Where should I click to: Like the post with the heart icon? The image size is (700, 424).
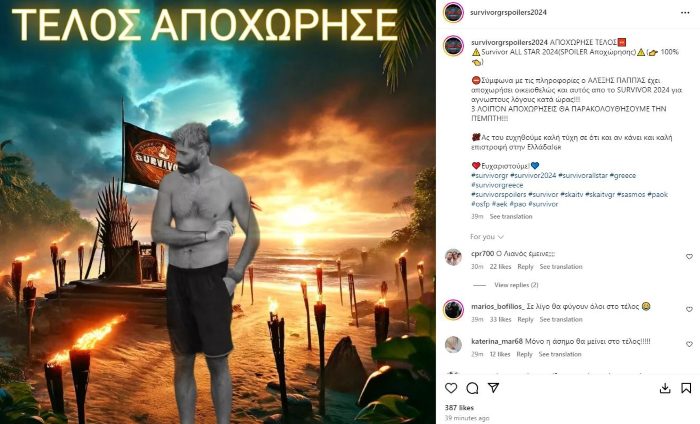pyautogui.click(x=451, y=388)
